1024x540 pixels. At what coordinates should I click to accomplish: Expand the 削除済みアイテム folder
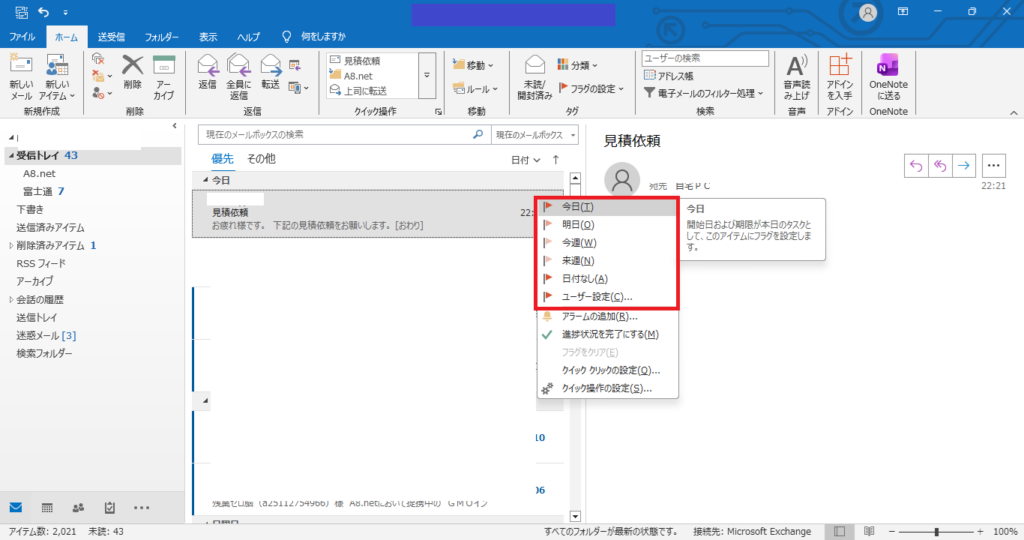[11, 245]
